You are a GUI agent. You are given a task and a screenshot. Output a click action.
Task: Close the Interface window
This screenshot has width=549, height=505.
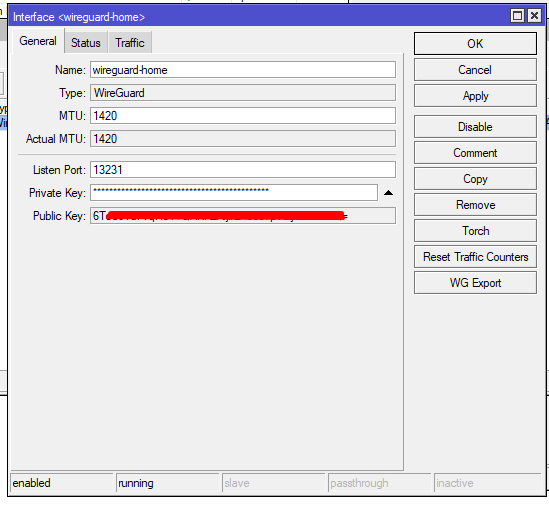(534, 16)
